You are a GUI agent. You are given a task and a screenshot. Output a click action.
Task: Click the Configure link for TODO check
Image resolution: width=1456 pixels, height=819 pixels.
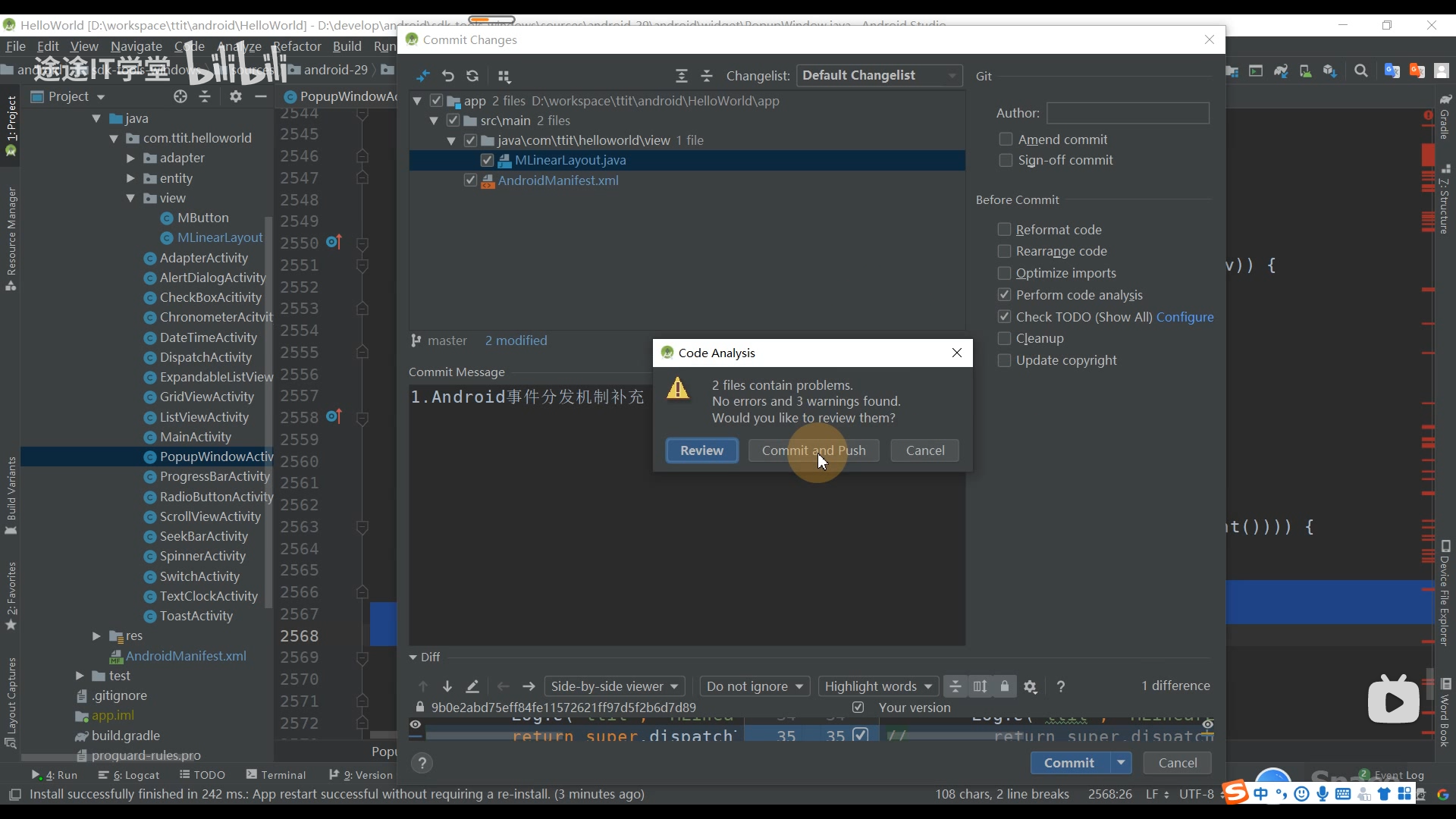(x=1185, y=317)
